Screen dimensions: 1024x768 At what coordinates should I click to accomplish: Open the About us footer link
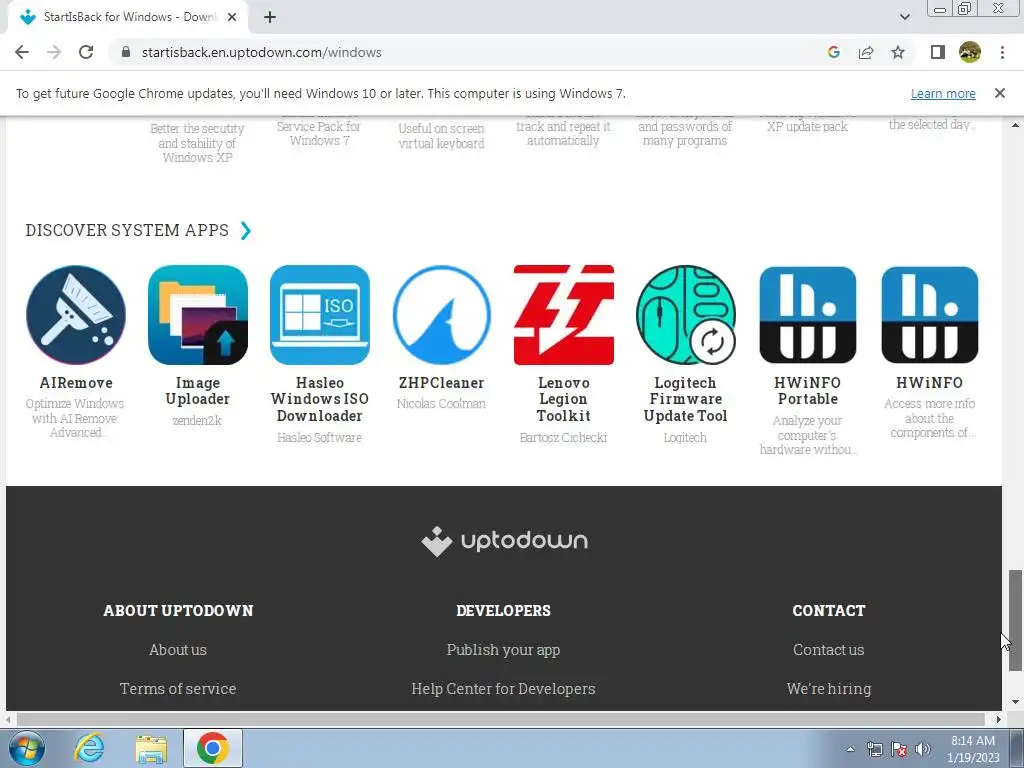point(178,650)
